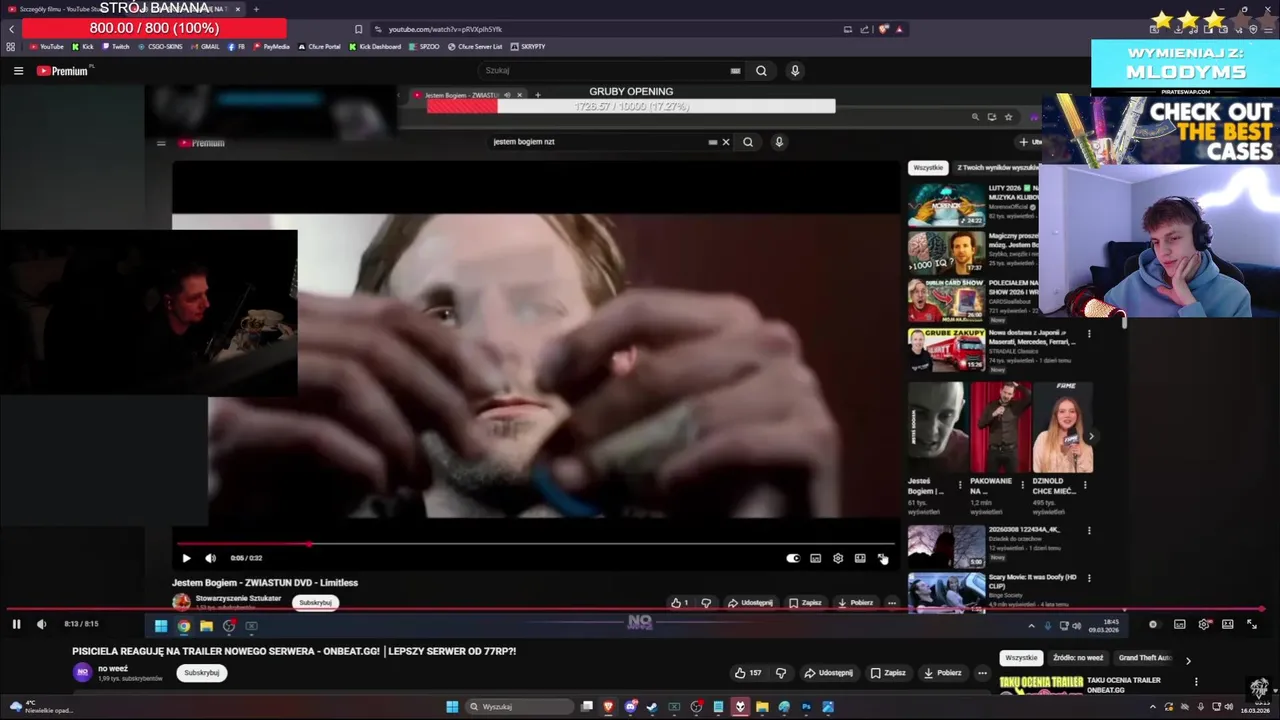Open more actions menu beside Pobierz
This screenshot has width=1280, height=720.
point(982,673)
